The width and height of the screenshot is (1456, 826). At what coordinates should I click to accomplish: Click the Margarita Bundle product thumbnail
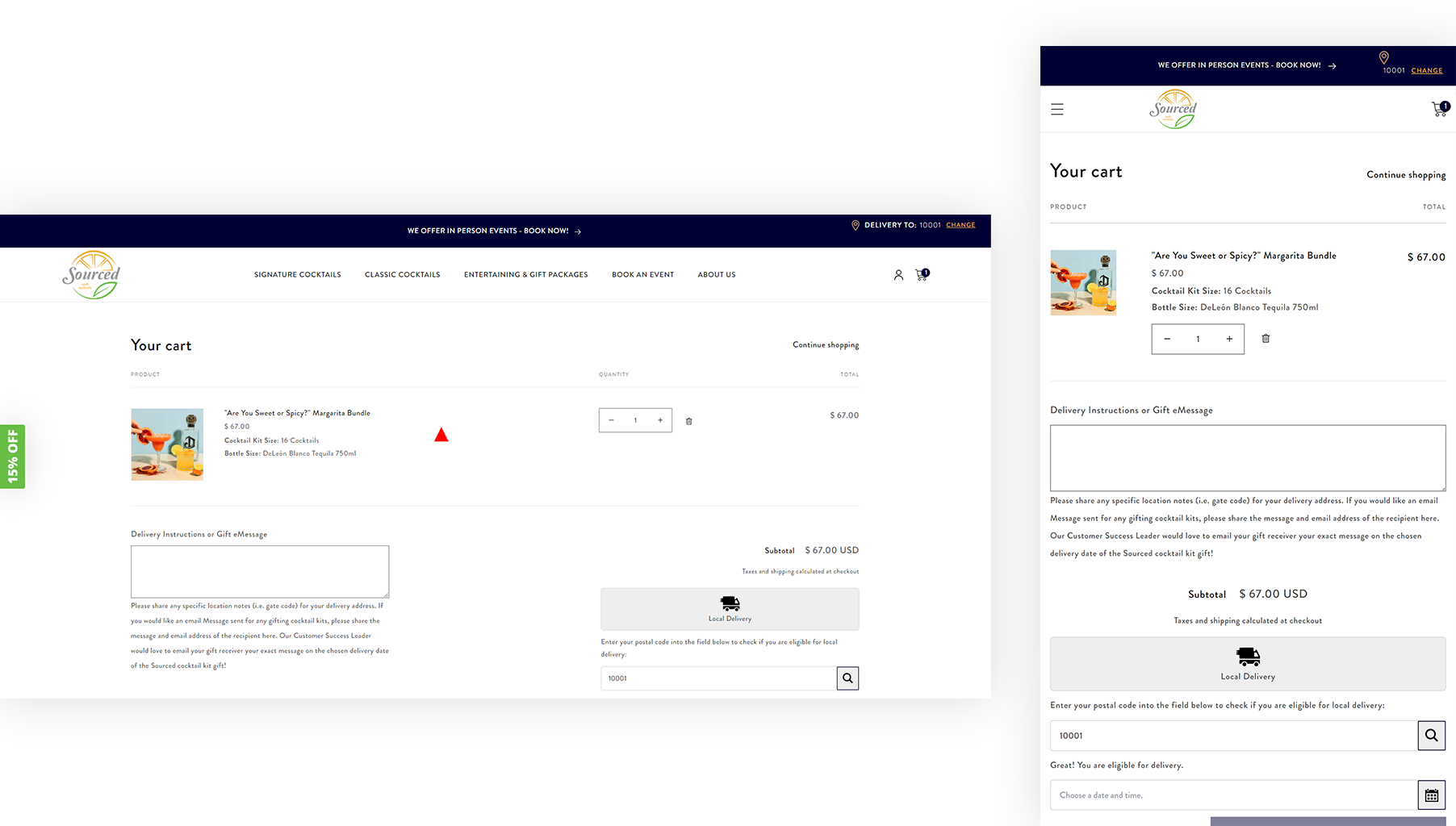click(x=167, y=444)
